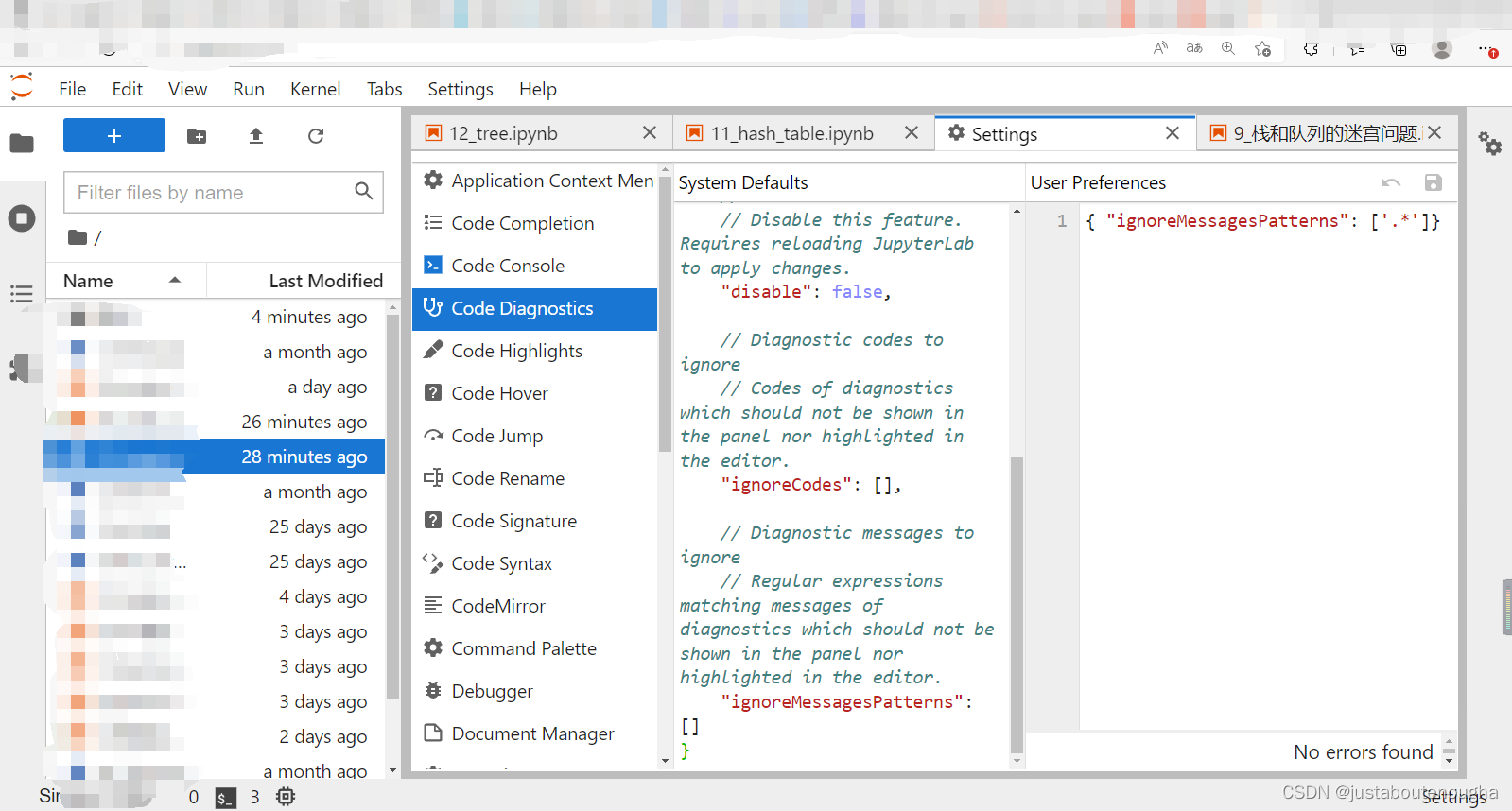The image size is (1512, 811).
Task: Select Code Diagnostics settings entry
Action: point(534,308)
